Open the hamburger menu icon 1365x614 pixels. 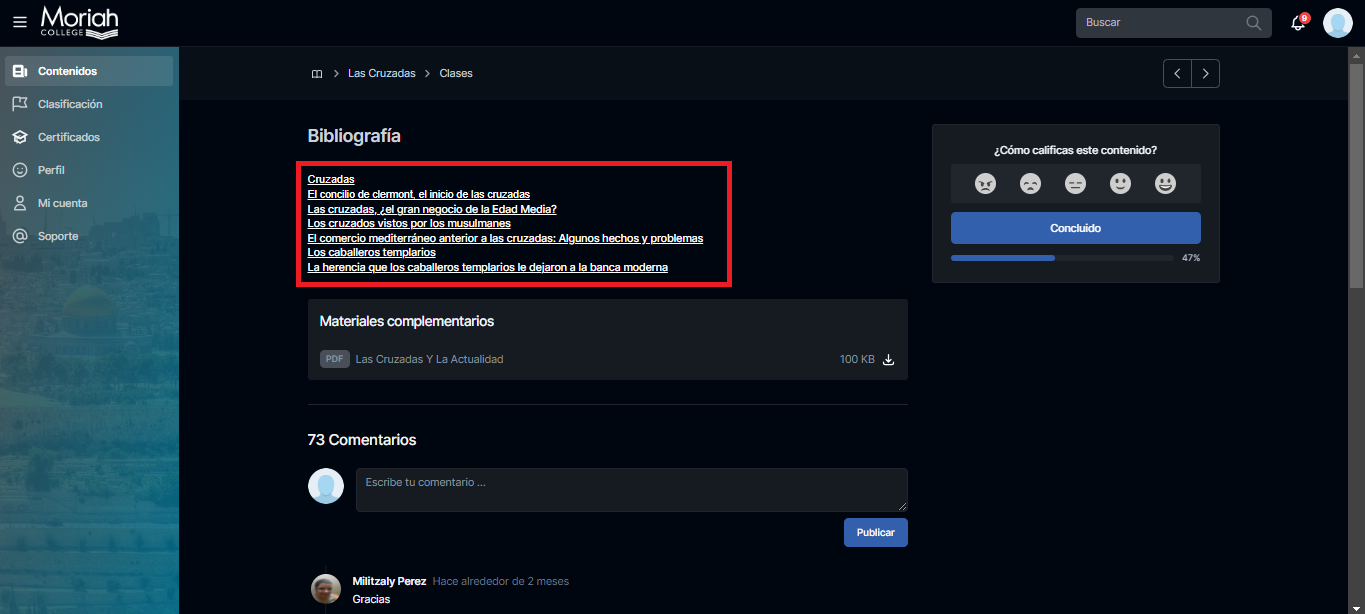click(20, 22)
